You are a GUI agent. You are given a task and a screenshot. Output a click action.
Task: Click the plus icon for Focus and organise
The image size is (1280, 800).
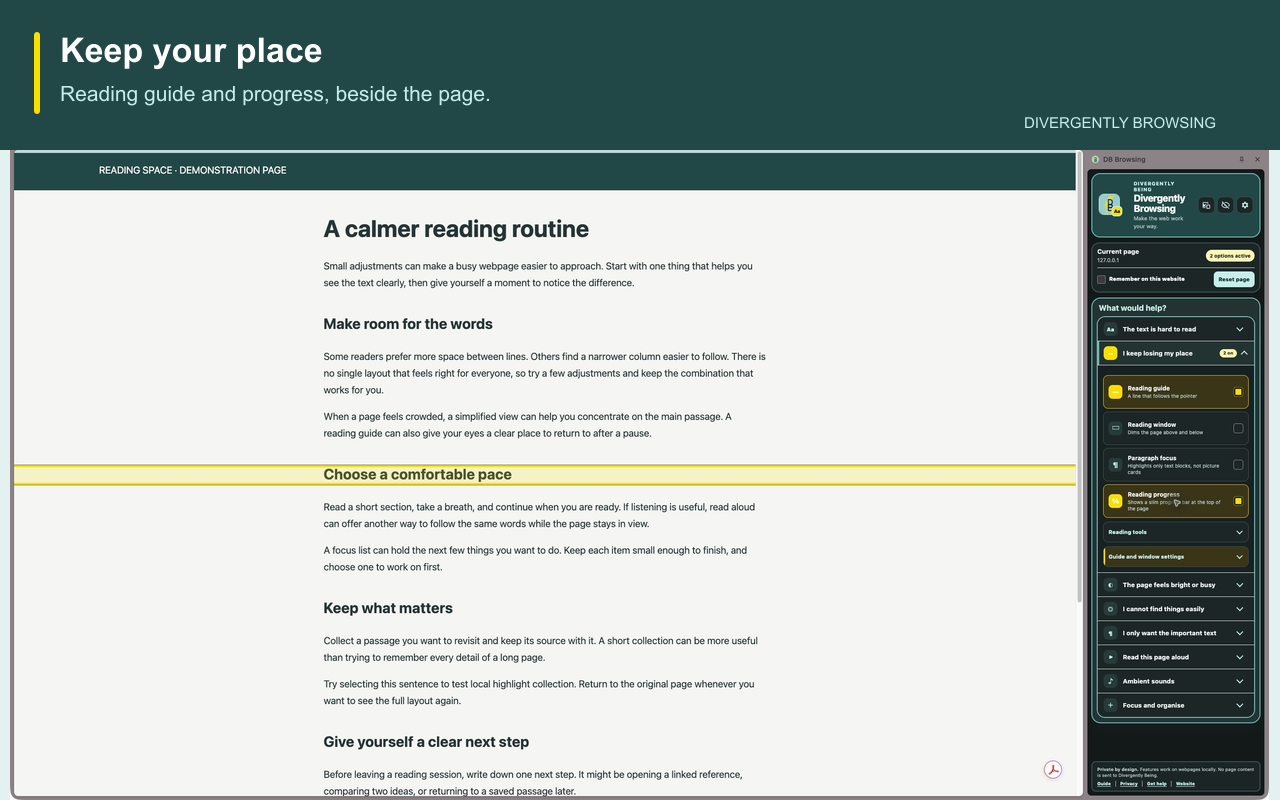[x=1110, y=705]
